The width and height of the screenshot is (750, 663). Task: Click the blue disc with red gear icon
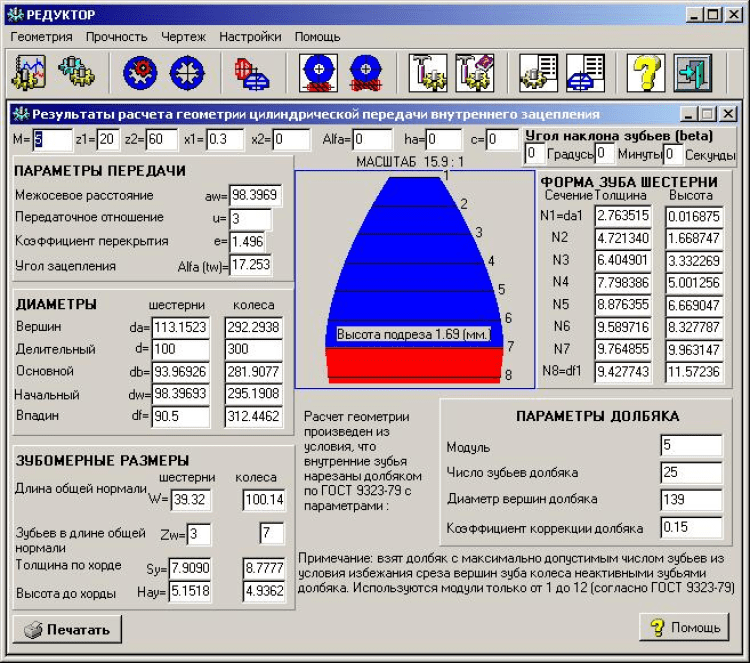click(x=141, y=72)
